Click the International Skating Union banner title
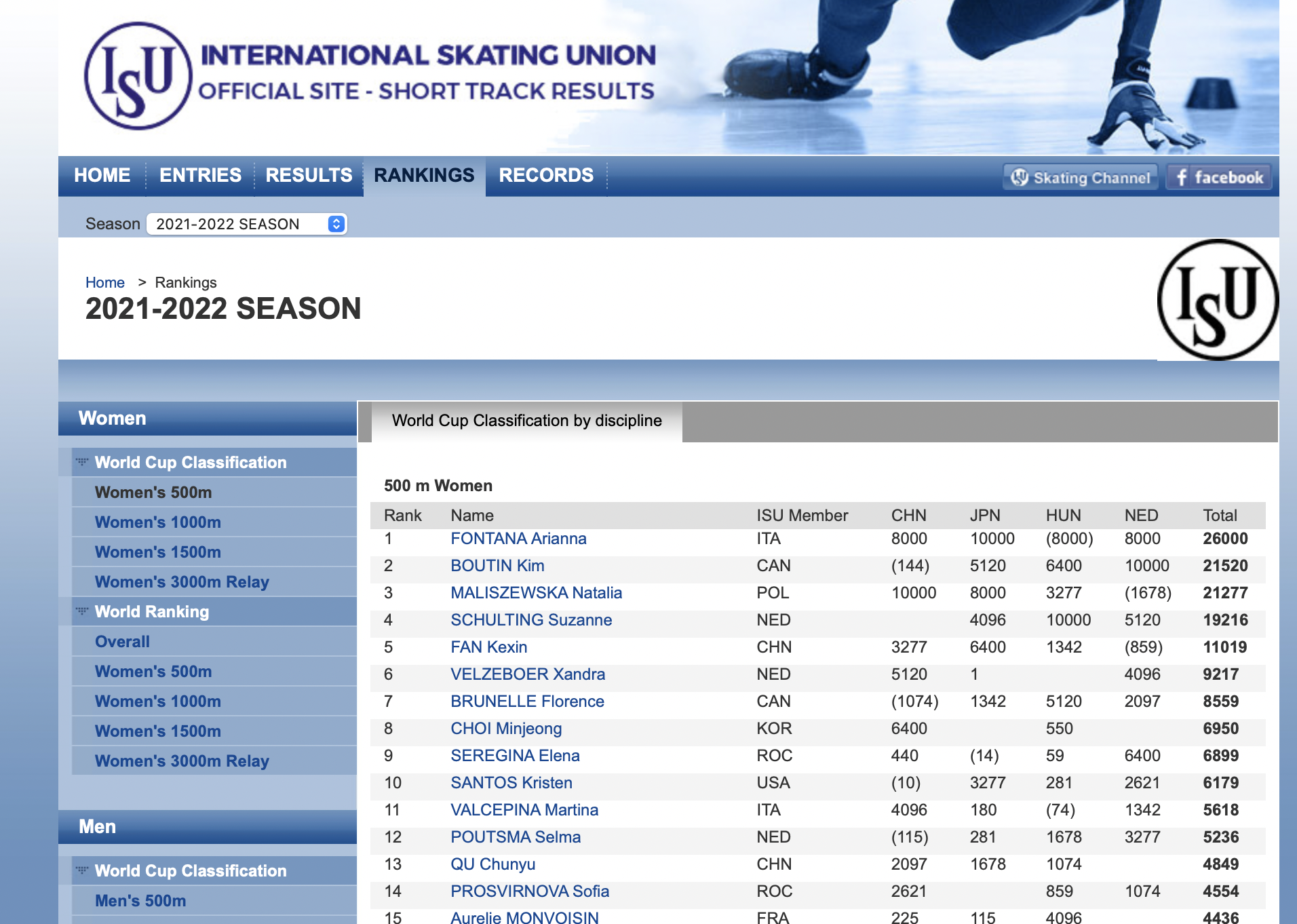The image size is (1297, 924). [x=428, y=56]
